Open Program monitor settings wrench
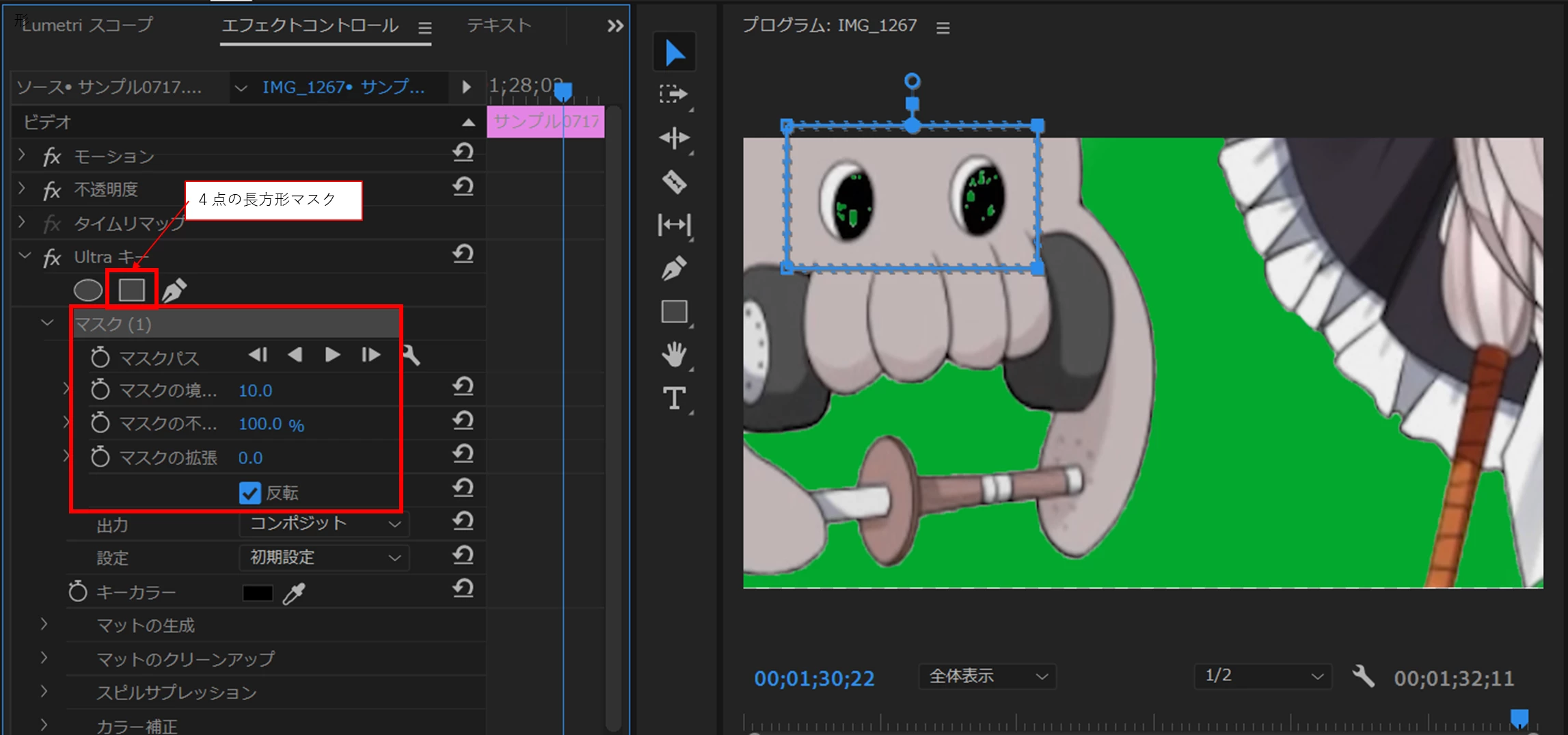The width and height of the screenshot is (1568, 735). tap(1363, 676)
